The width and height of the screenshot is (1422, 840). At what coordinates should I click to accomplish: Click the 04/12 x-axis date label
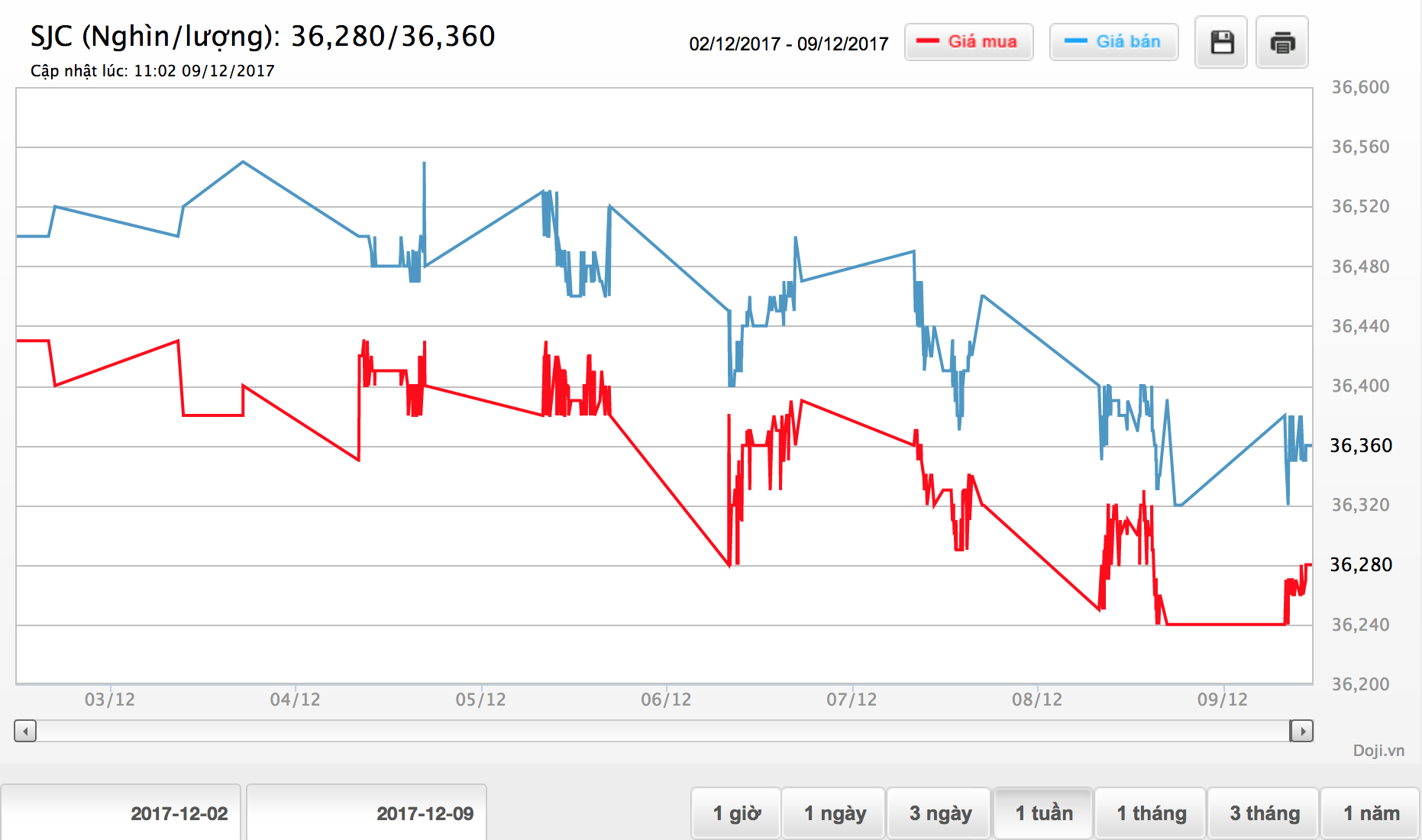tap(295, 699)
